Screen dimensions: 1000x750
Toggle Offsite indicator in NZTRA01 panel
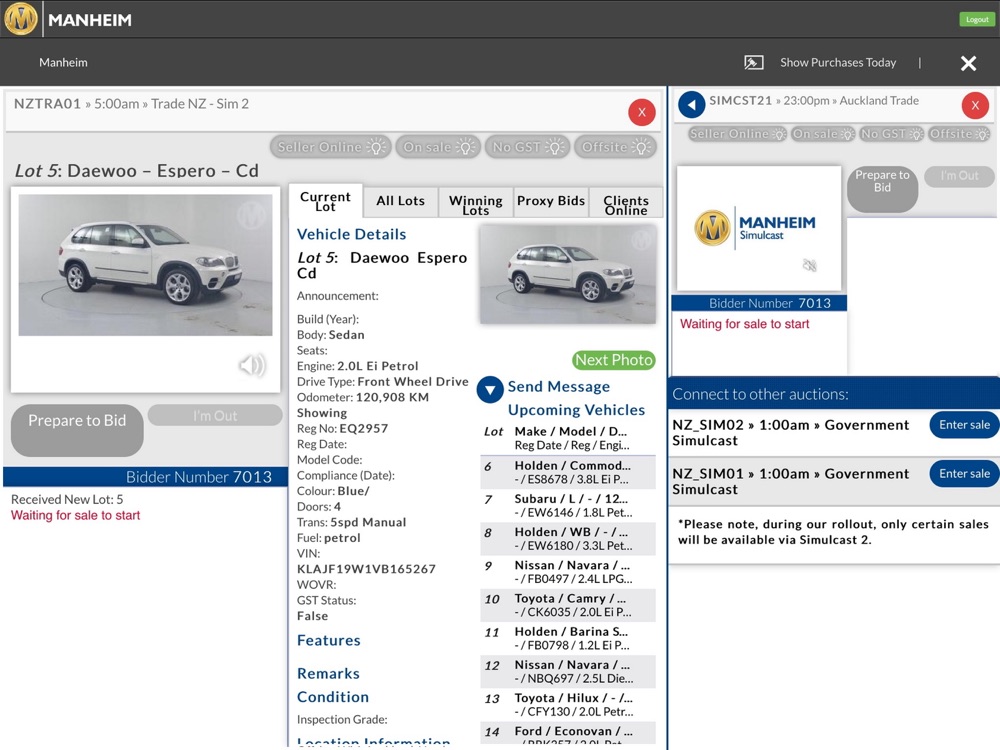tap(615, 147)
